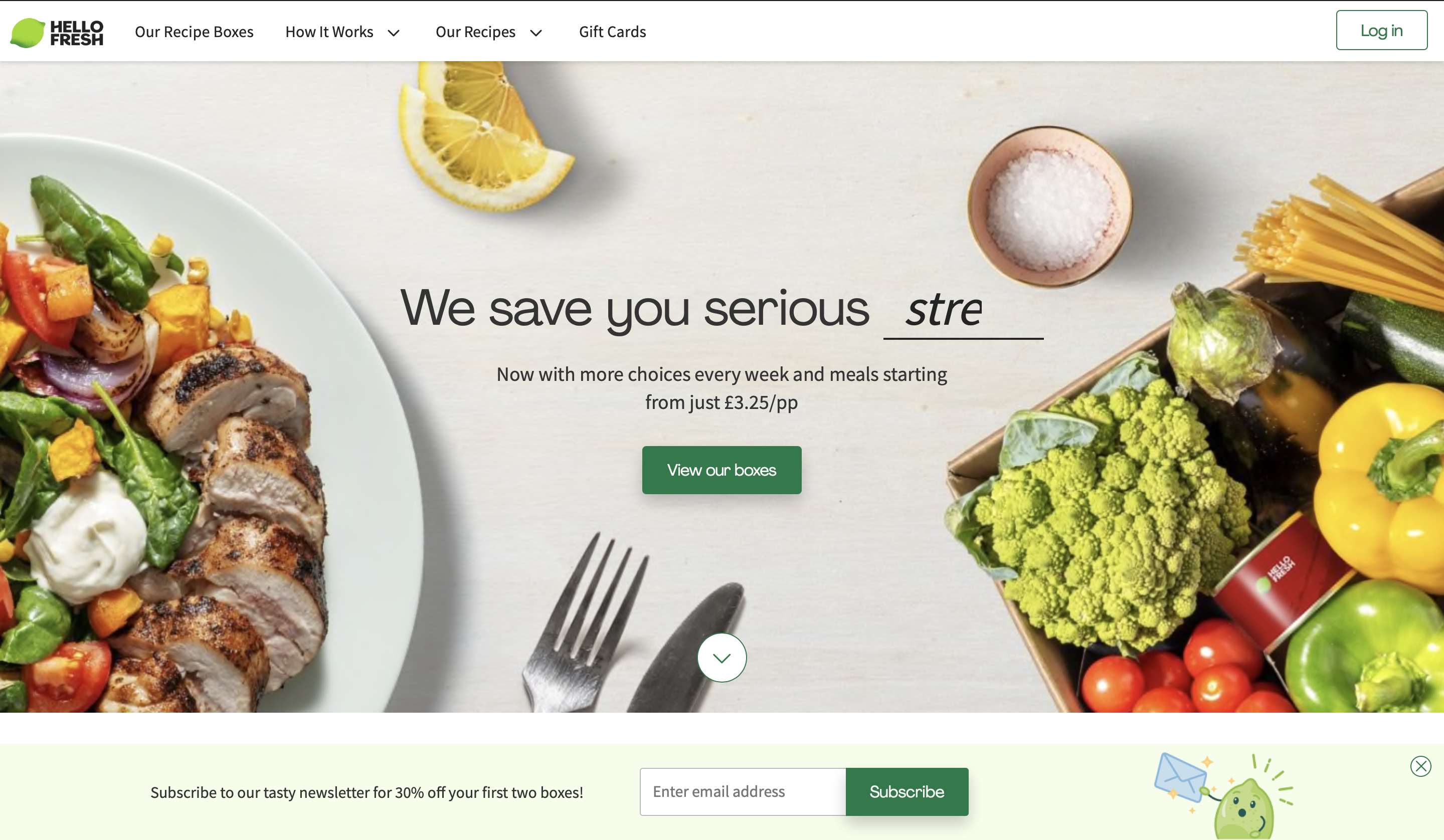1444x840 pixels.
Task: Close the newsletter subscription banner
Action: 1420,766
